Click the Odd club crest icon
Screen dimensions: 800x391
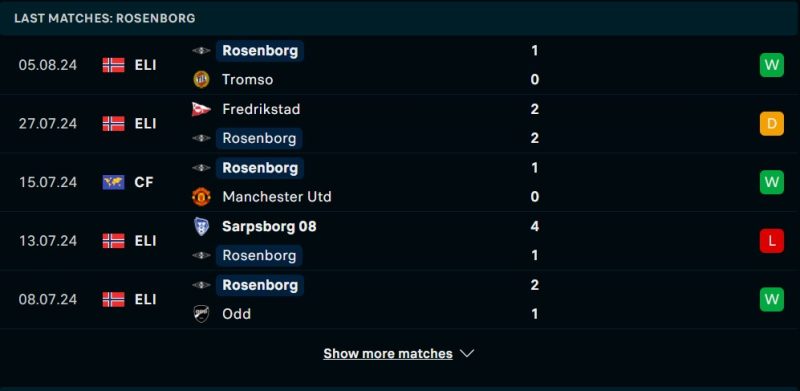point(201,313)
